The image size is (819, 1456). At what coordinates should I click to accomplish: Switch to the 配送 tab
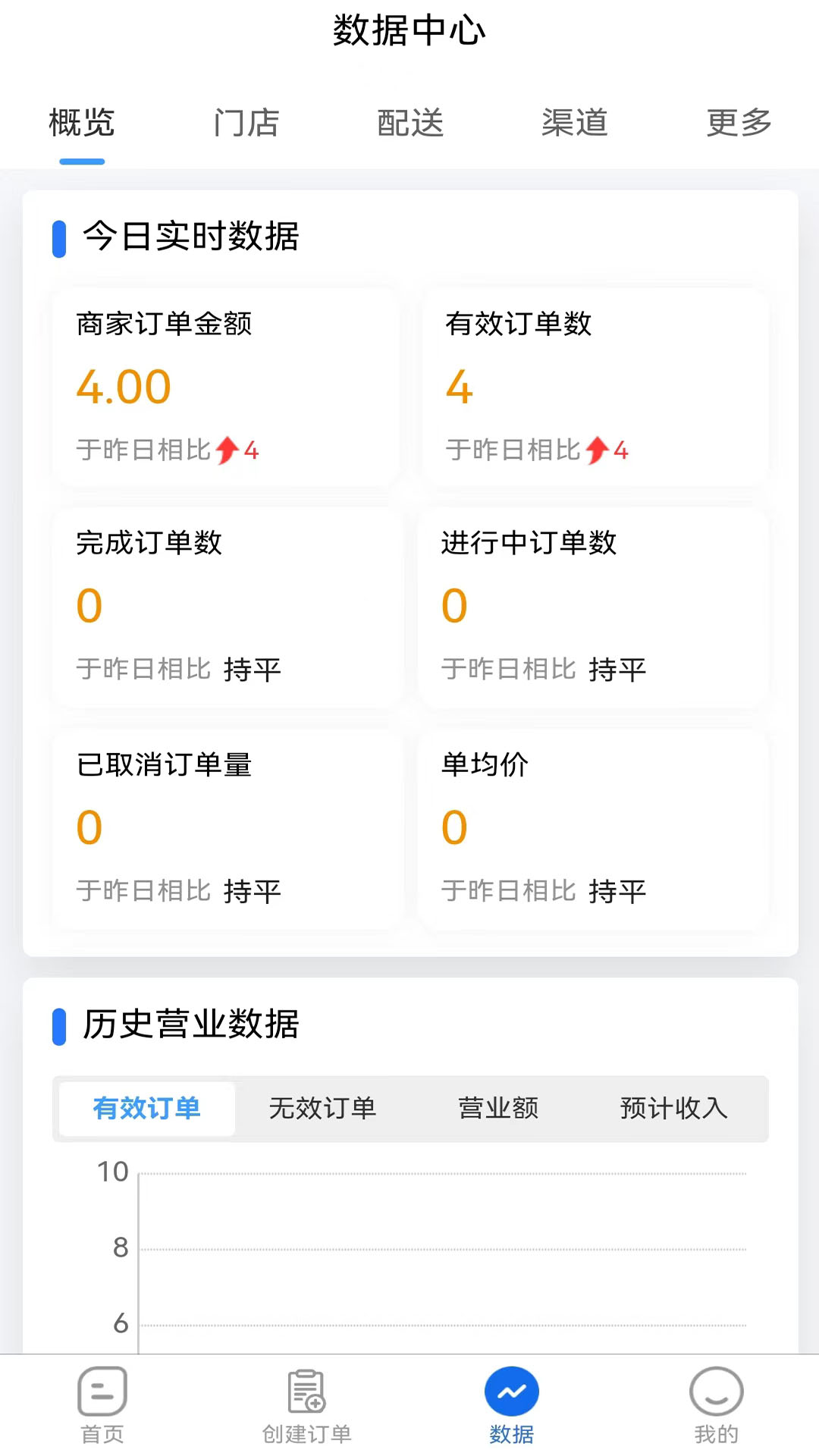click(x=410, y=123)
